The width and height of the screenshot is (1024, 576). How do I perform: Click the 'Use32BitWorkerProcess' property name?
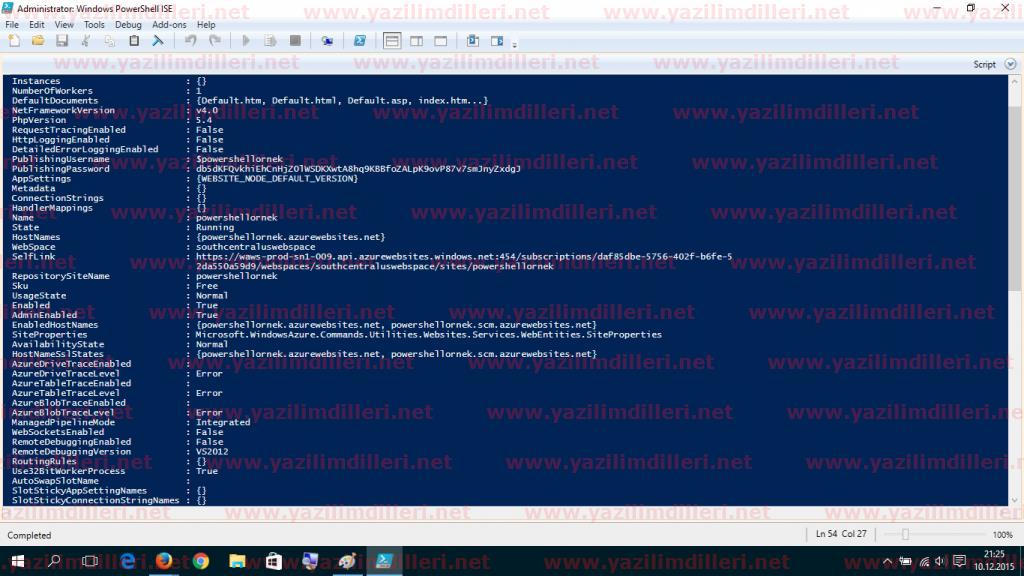tap(68, 471)
